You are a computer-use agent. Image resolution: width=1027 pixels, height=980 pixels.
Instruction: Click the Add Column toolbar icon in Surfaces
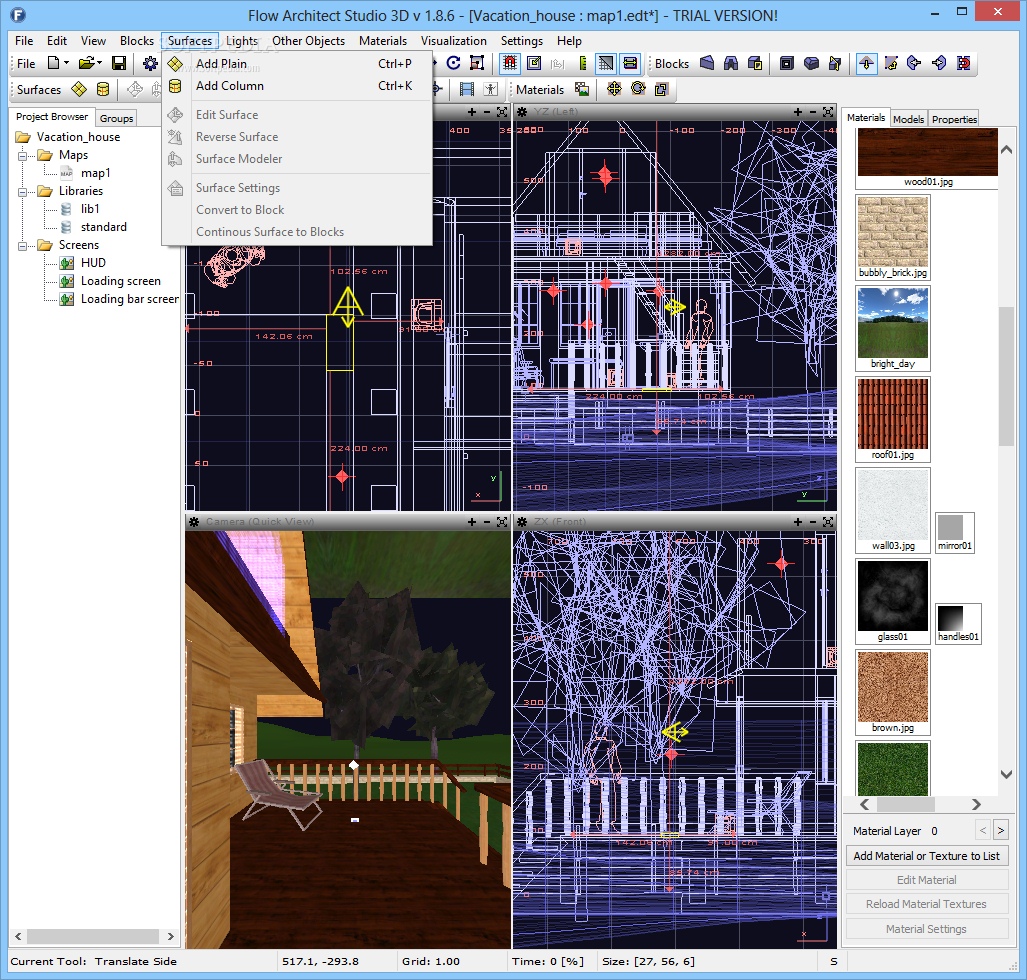[103, 89]
